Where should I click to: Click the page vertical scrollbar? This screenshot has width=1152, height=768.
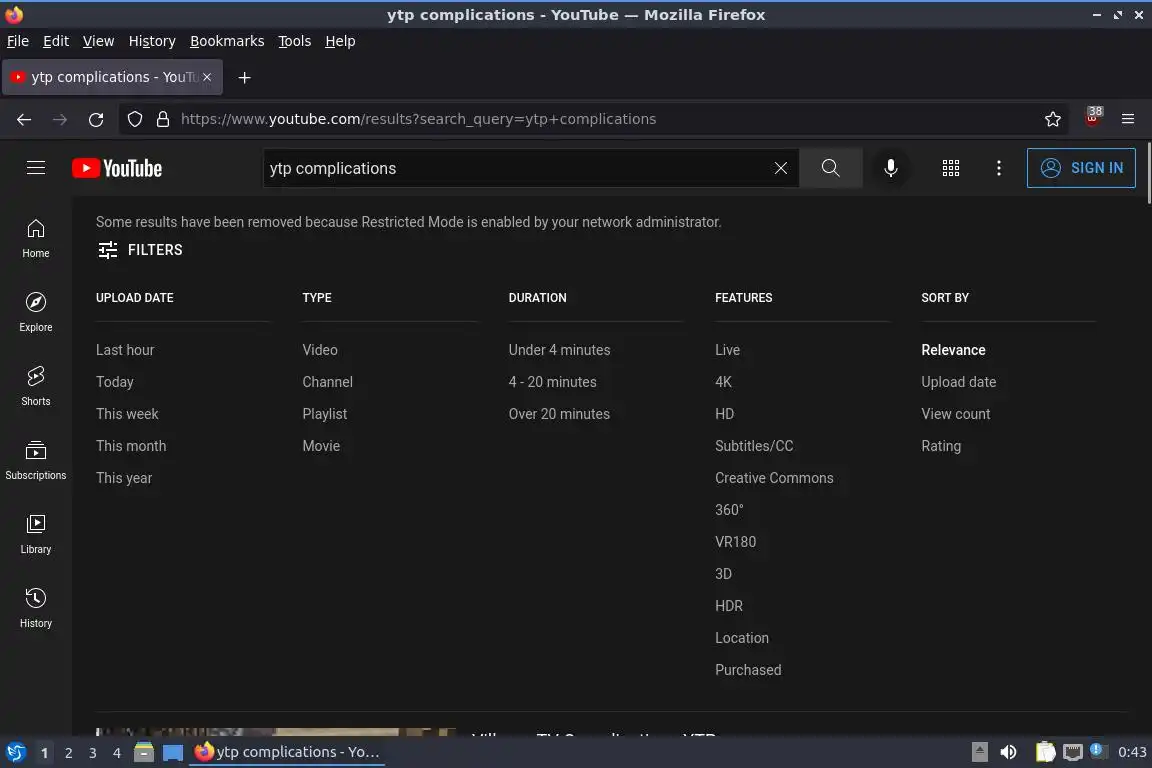tap(1148, 174)
